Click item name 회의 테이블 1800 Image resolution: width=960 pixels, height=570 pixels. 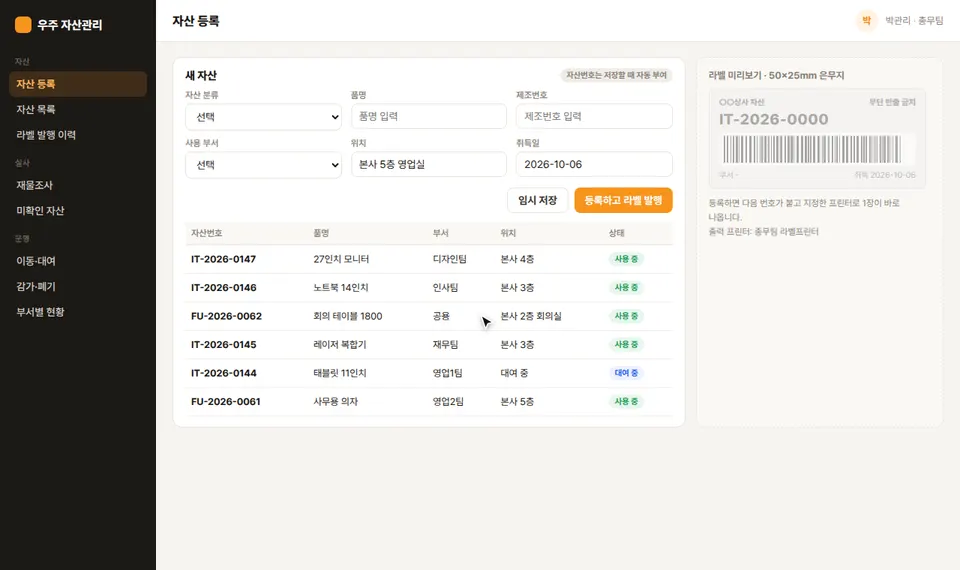coord(348,316)
